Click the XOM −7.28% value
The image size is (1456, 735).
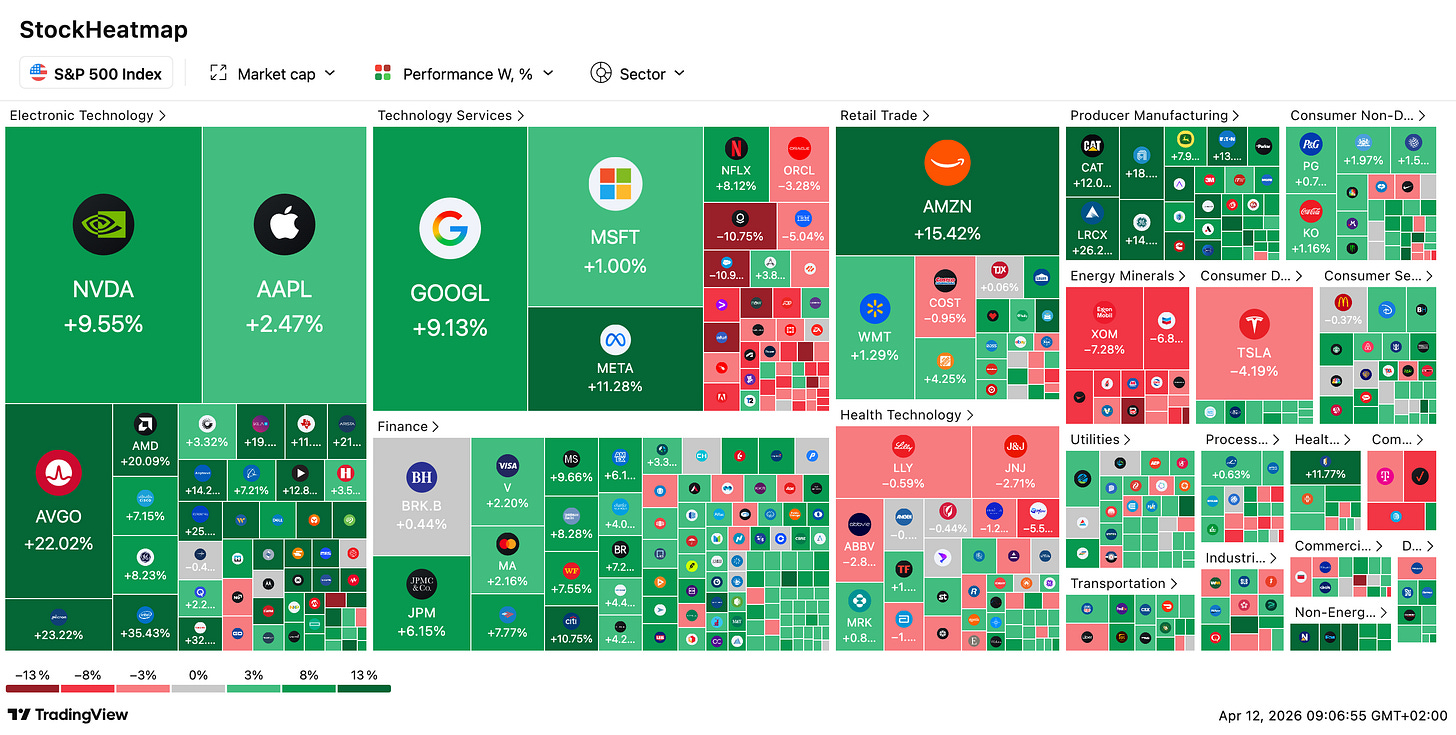click(1104, 350)
